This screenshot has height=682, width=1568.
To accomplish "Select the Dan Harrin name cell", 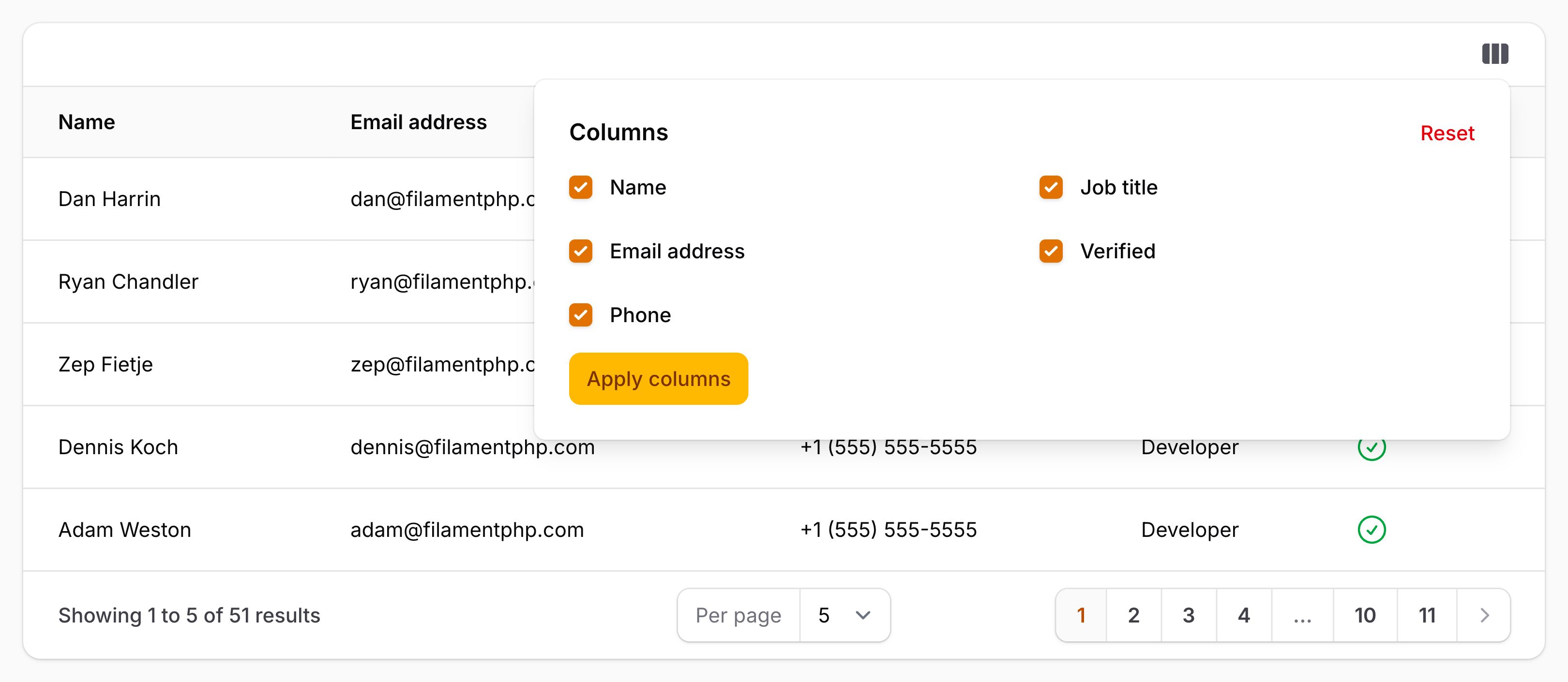I will click(109, 199).
